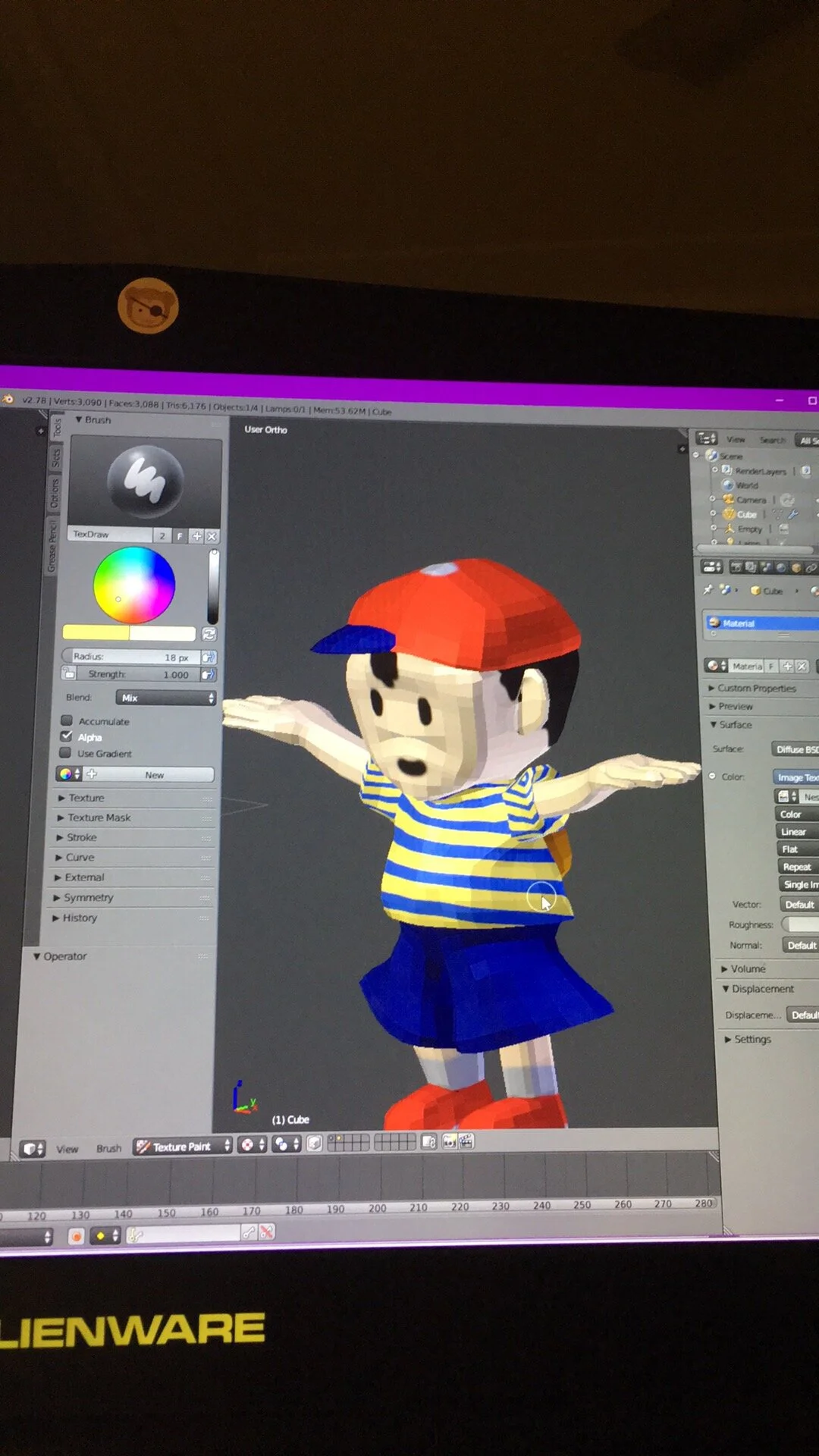Toggle fake user F for TexDraw brush
Image resolution: width=819 pixels, height=1456 pixels.
pos(180,536)
